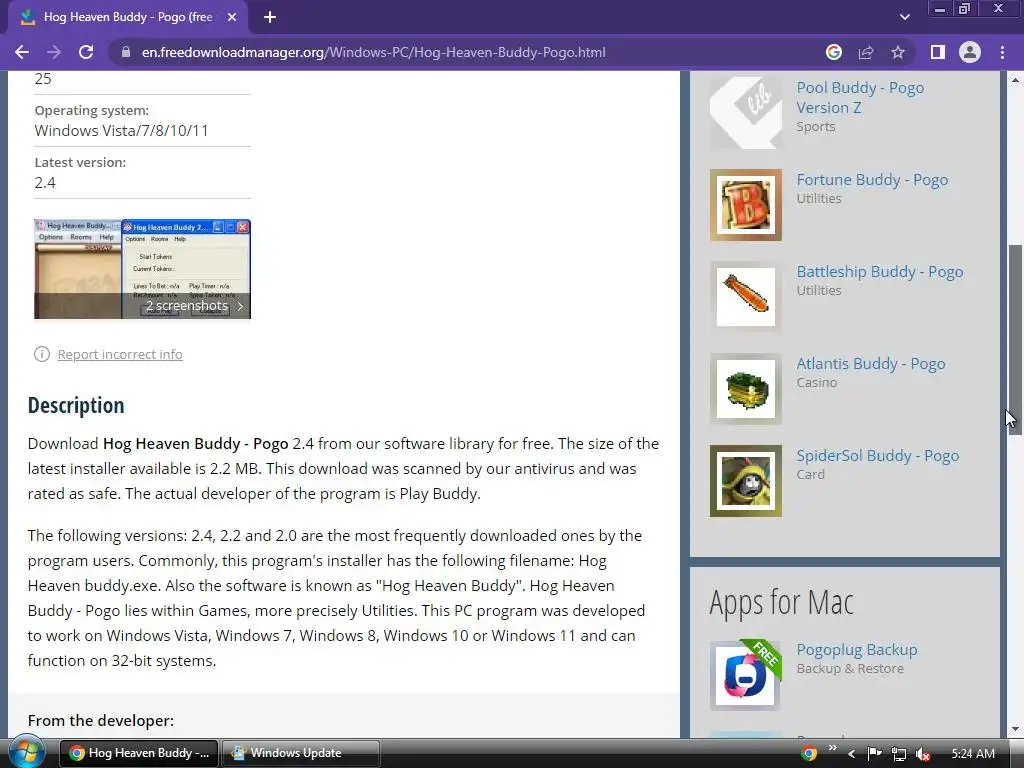Reload the current page

click(x=86, y=52)
